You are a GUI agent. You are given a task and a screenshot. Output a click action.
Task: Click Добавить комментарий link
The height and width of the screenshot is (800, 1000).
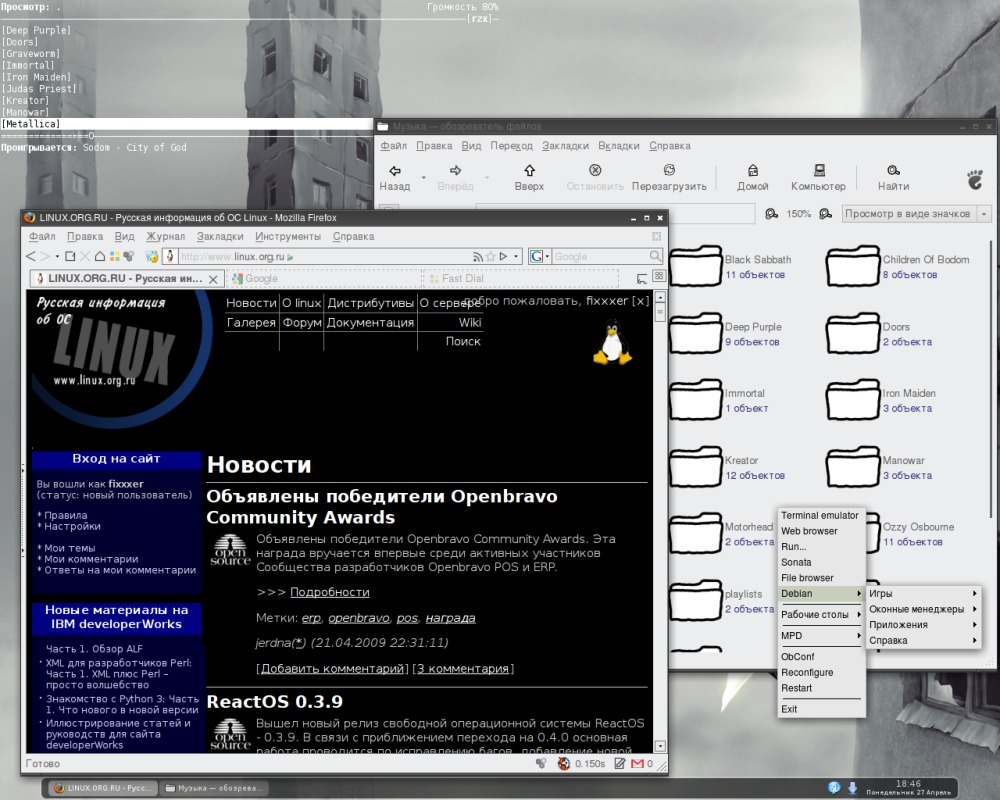point(332,669)
